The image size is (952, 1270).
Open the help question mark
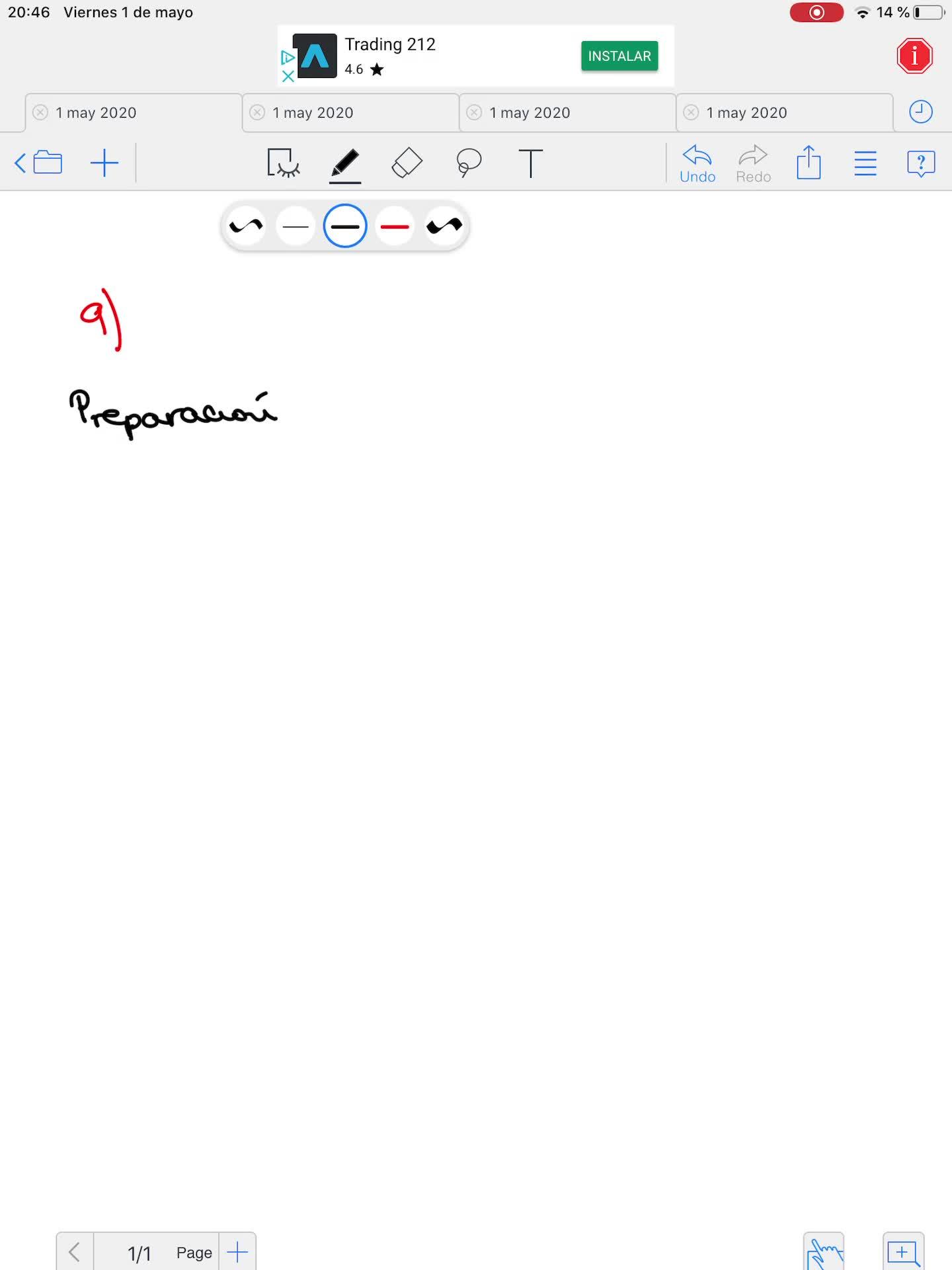click(921, 163)
